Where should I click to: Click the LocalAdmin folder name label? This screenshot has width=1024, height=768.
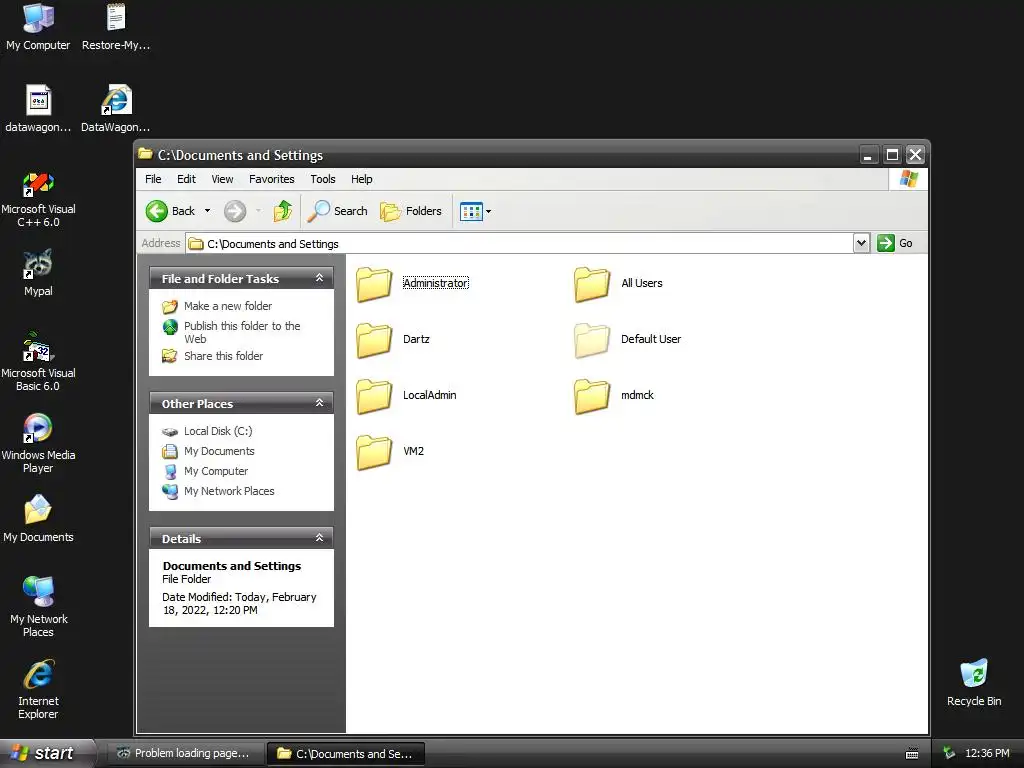[429, 395]
